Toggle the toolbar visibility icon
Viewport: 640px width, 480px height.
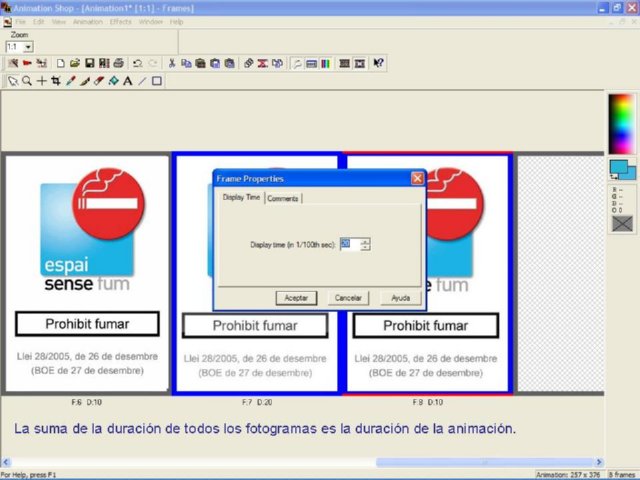pos(311,63)
